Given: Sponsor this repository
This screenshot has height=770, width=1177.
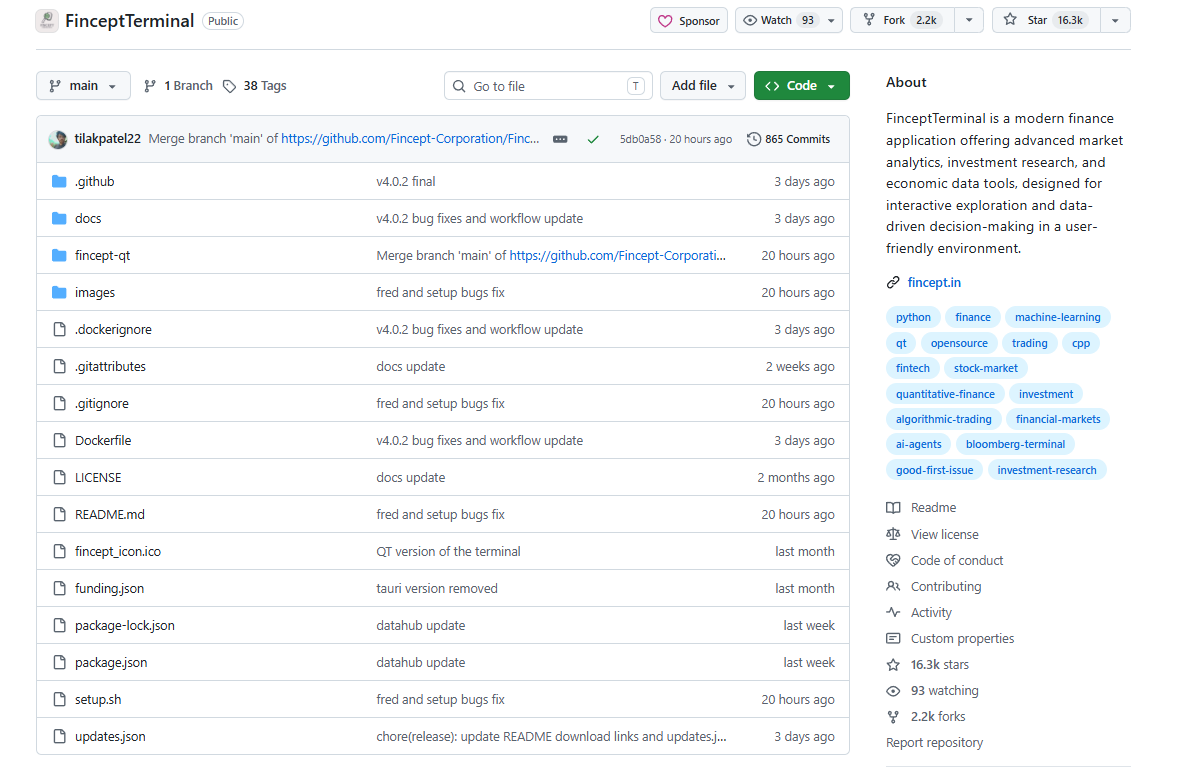Looking at the screenshot, I should 689,20.
